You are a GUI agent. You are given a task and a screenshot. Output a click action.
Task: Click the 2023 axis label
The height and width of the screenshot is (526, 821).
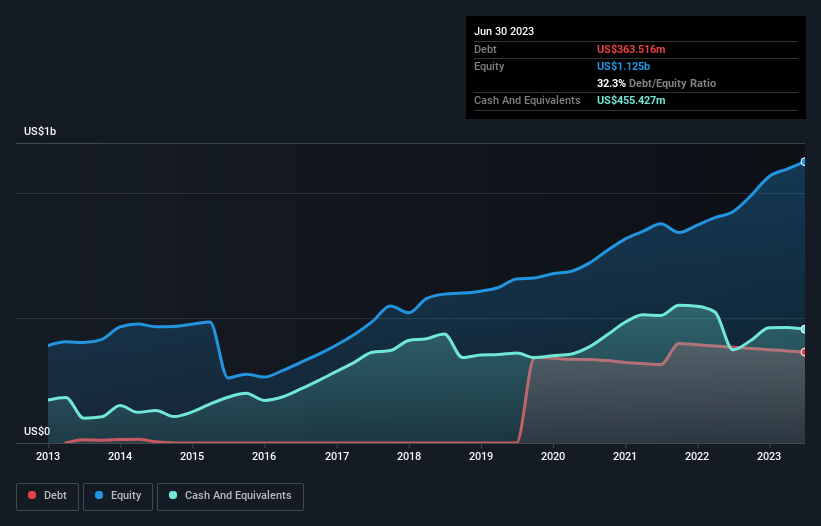pos(769,456)
